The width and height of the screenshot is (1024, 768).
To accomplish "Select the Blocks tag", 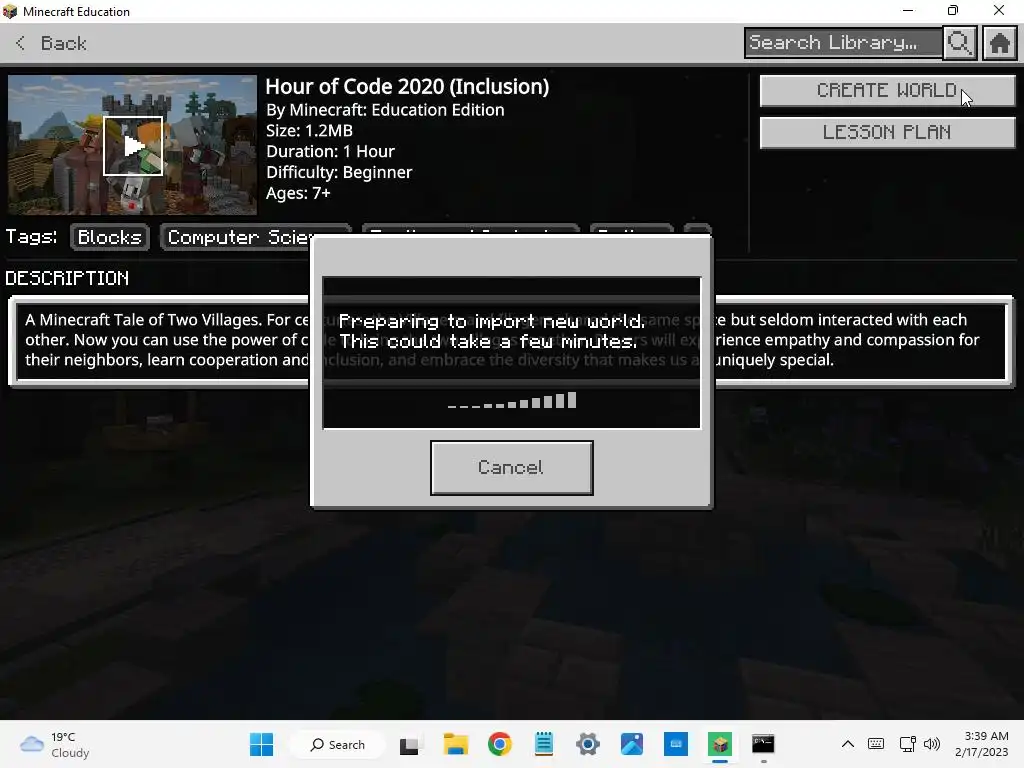I will (110, 237).
